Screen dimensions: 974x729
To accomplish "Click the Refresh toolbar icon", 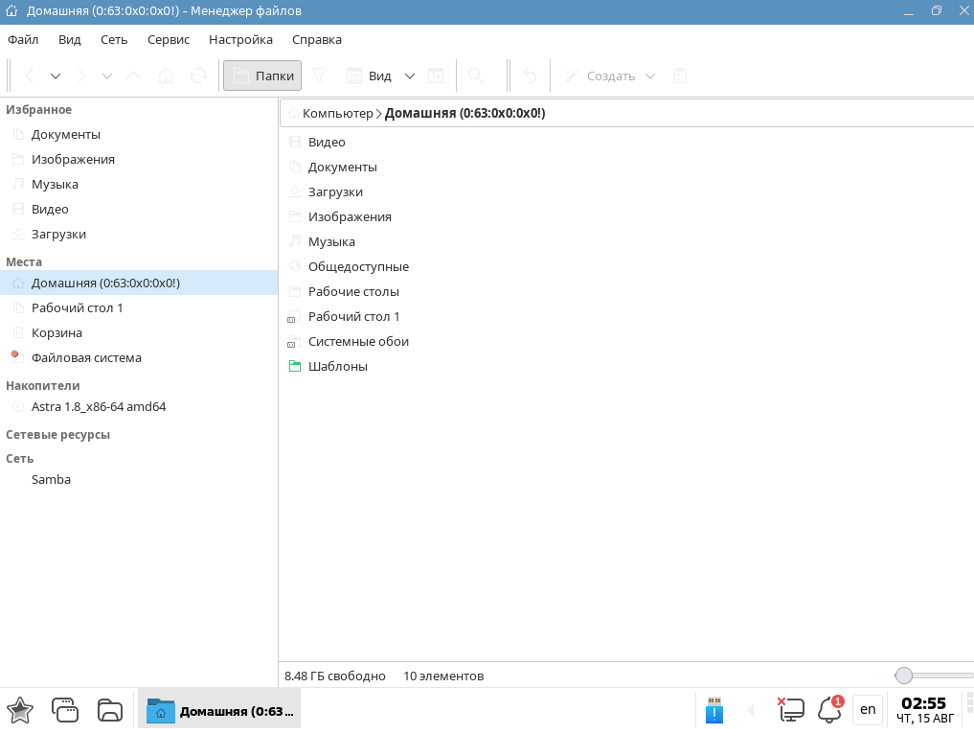I will tap(198, 76).
